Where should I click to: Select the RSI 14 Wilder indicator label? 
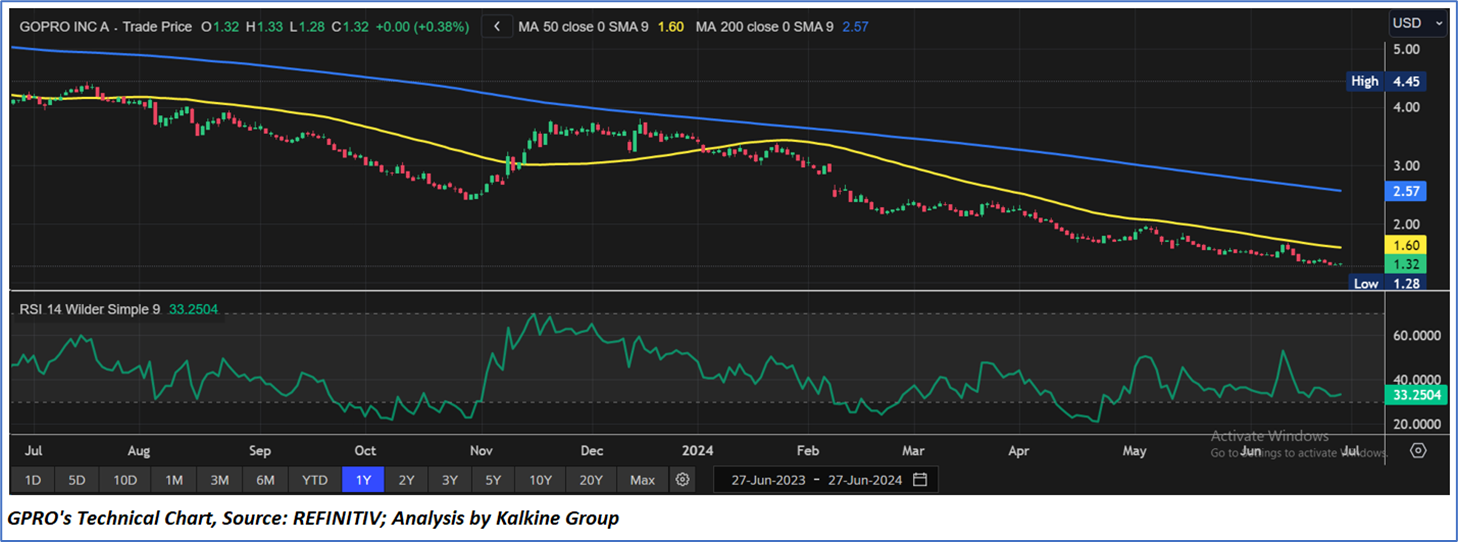tap(90, 310)
